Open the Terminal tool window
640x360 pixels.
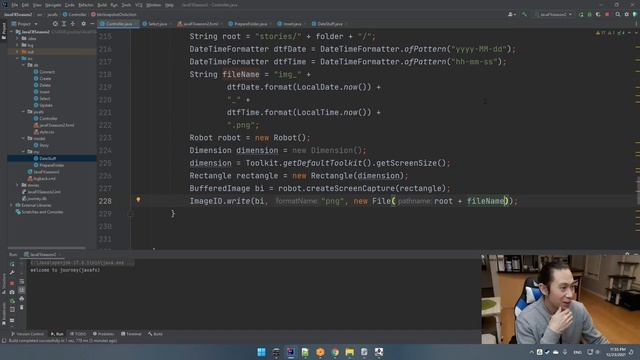(131, 334)
